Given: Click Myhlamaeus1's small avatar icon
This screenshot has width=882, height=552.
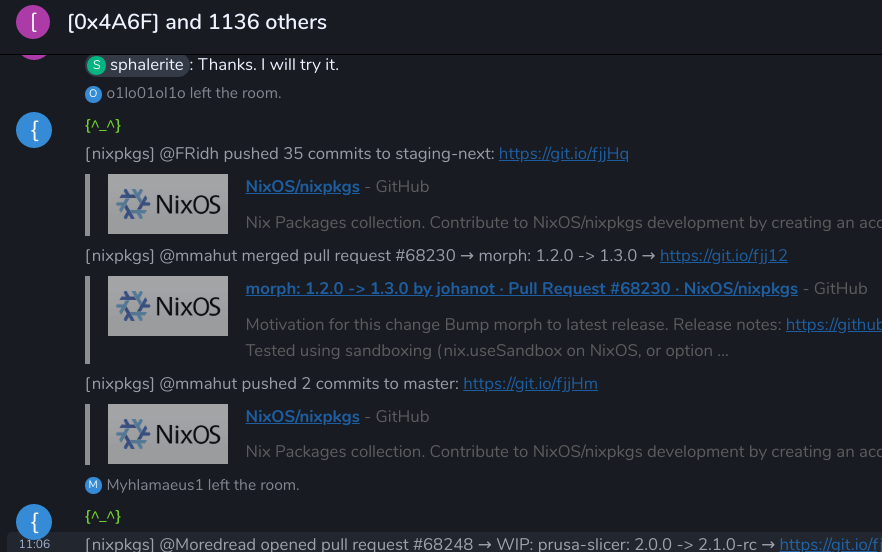Looking at the screenshot, I should tap(94, 485).
